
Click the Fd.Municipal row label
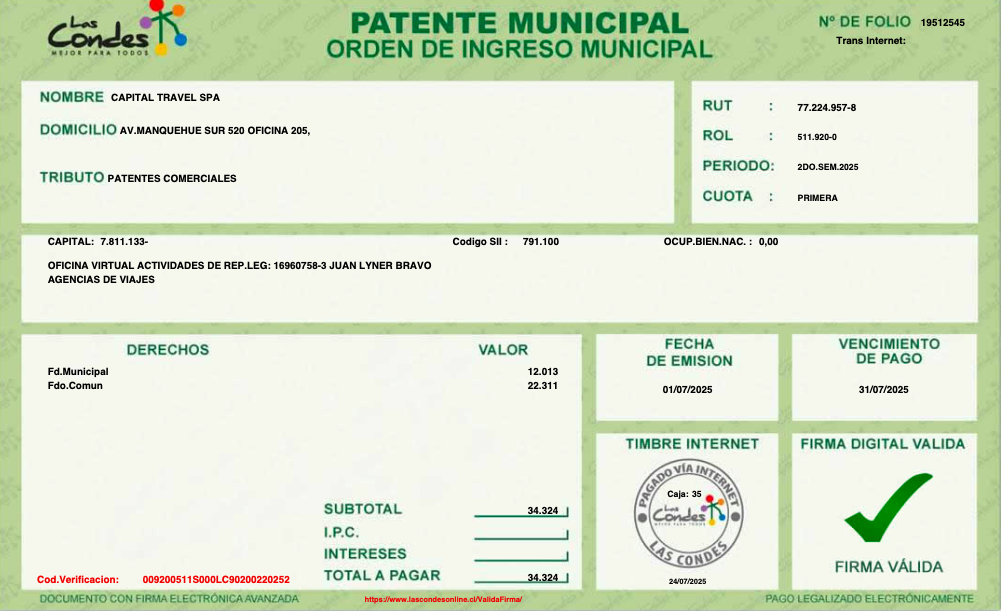point(78,372)
